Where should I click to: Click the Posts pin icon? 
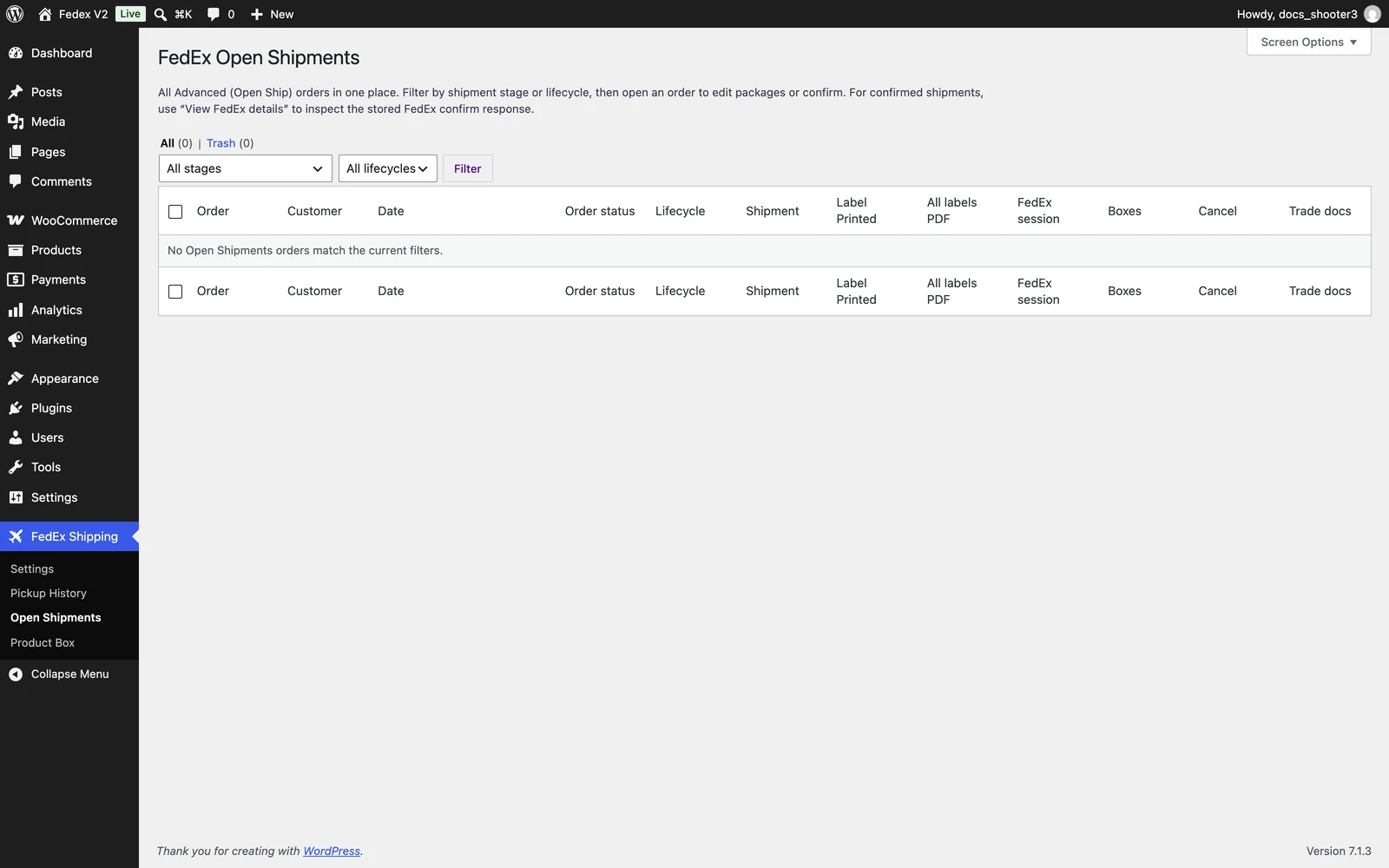16,92
